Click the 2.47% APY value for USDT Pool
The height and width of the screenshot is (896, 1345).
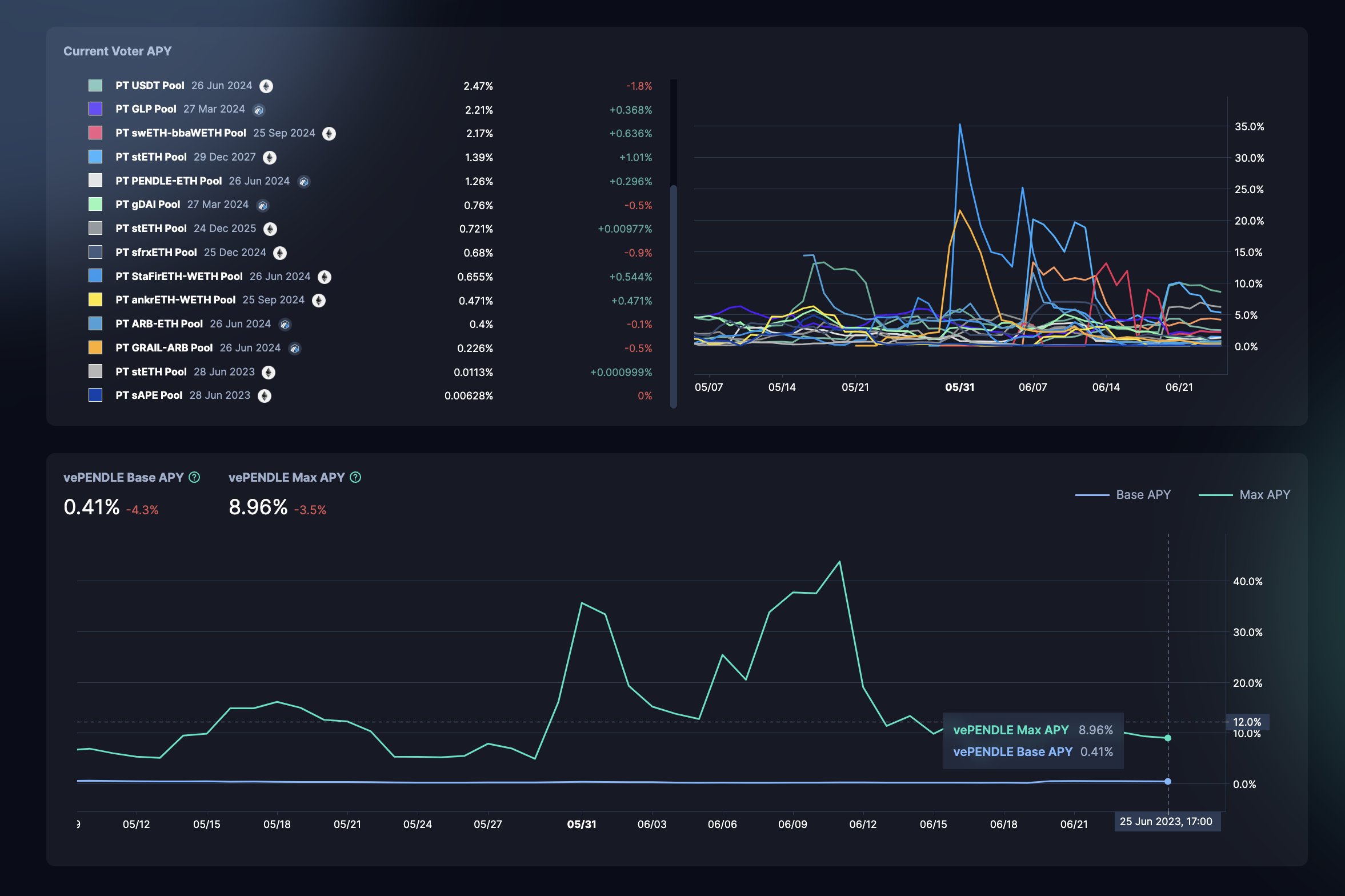tap(478, 86)
